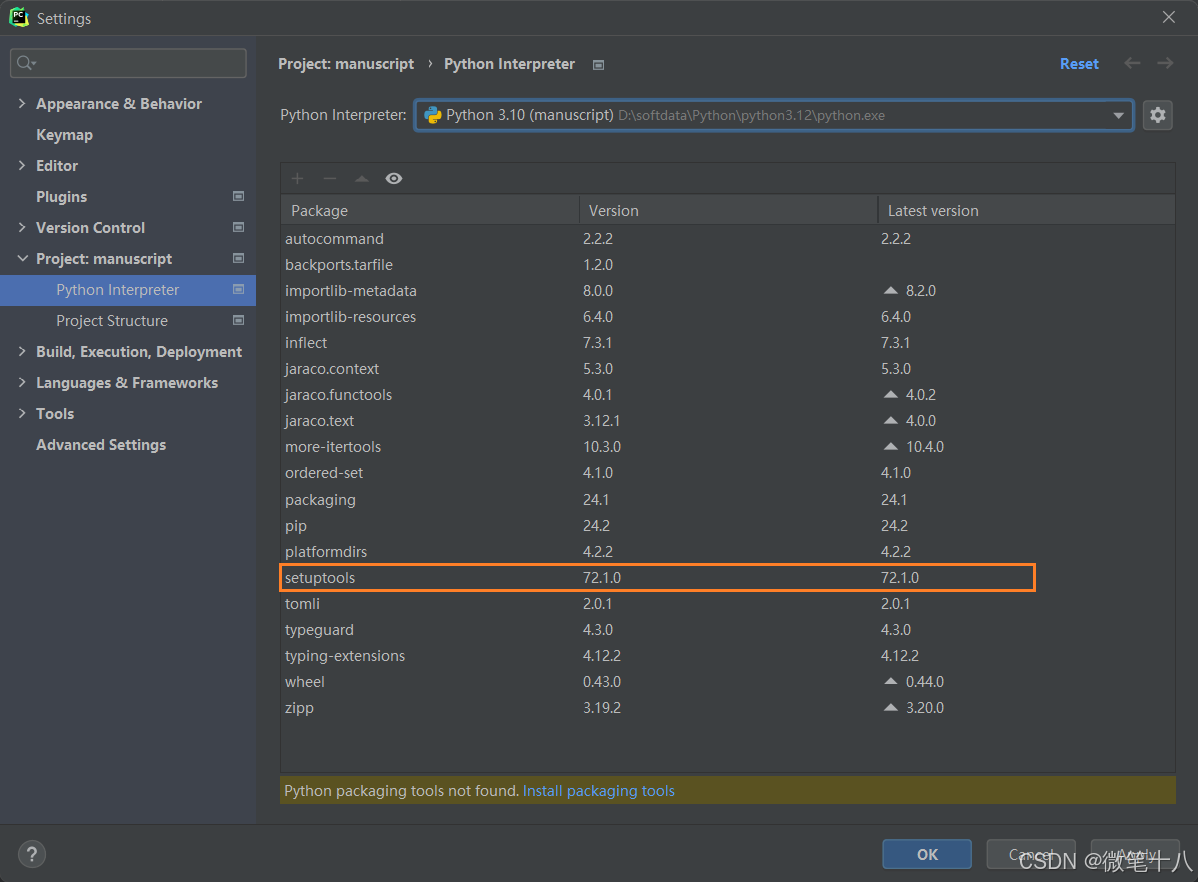Select the ordered-set package row
Screen dimensions: 1198x882
pyautogui.click(x=727, y=472)
